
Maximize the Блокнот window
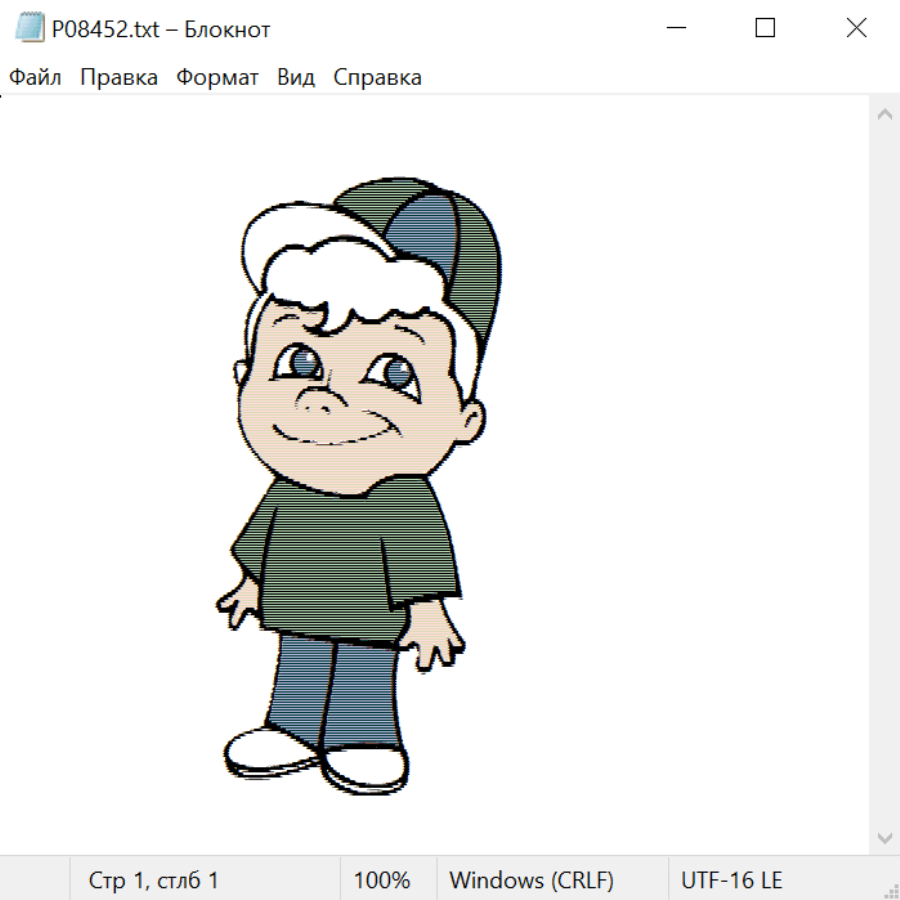pyautogui.click(x=765, y=29)
